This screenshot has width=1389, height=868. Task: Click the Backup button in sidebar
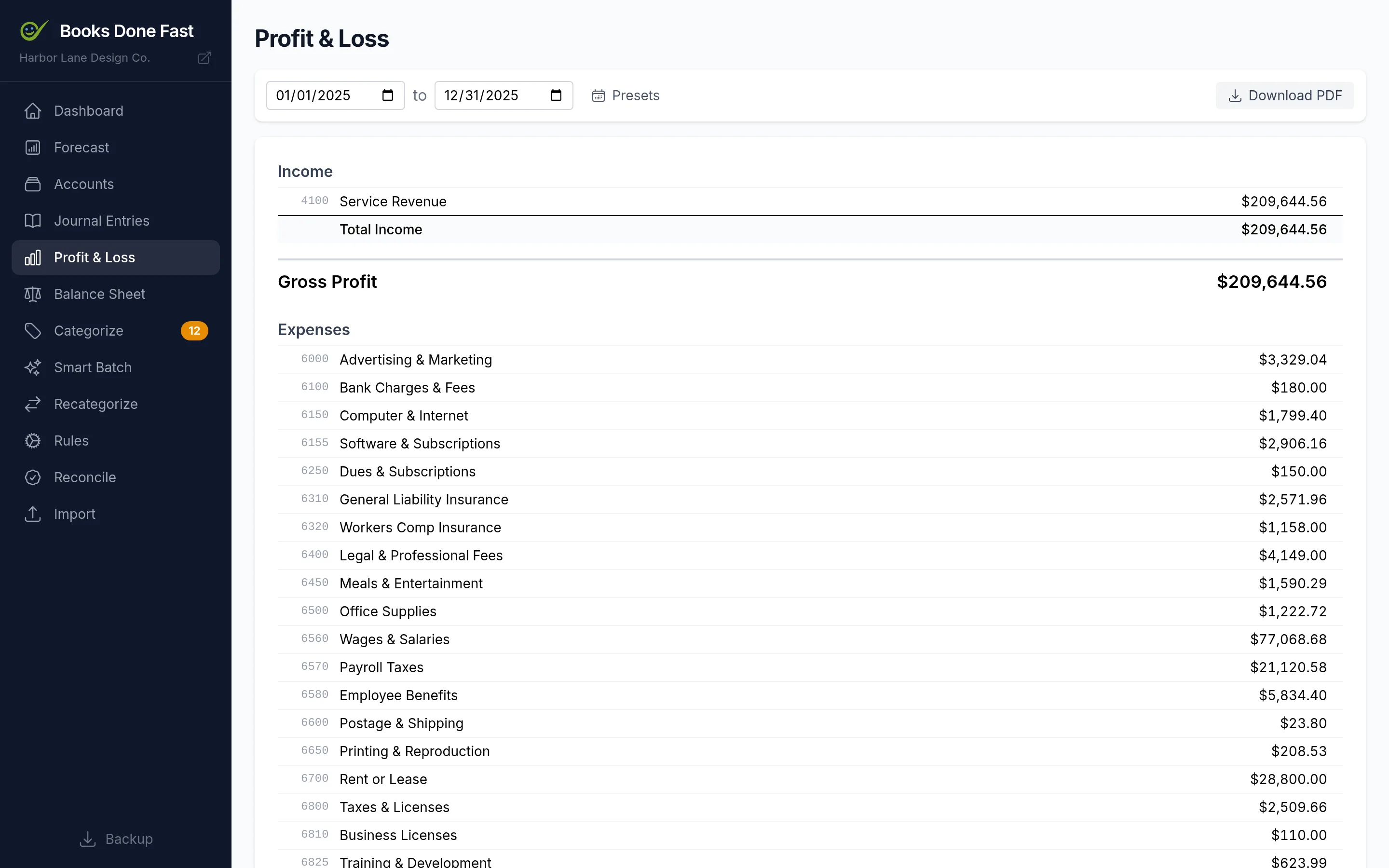pyautogui.click(x=116, y=839)
